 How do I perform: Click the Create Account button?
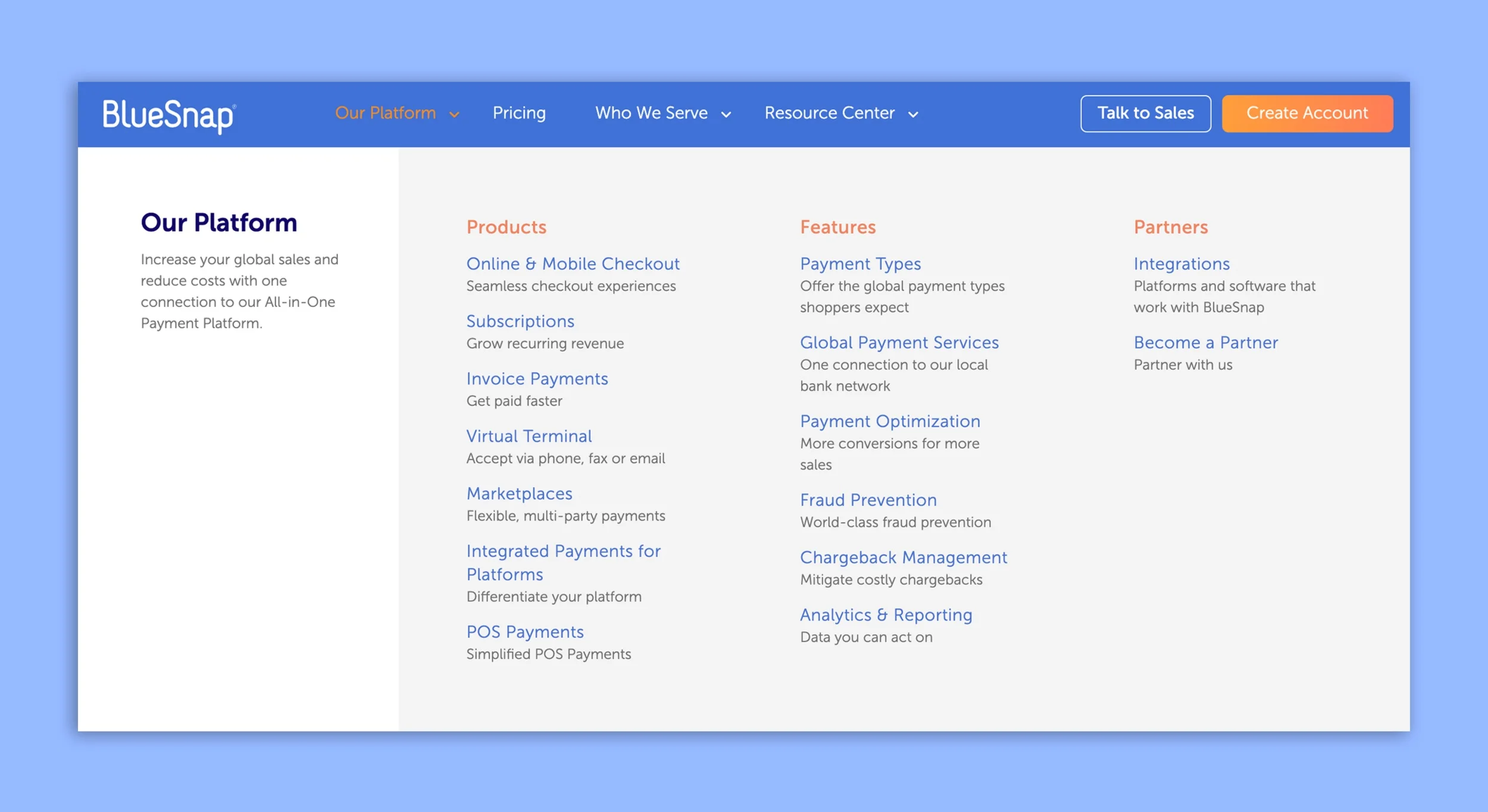point(1308,114)
